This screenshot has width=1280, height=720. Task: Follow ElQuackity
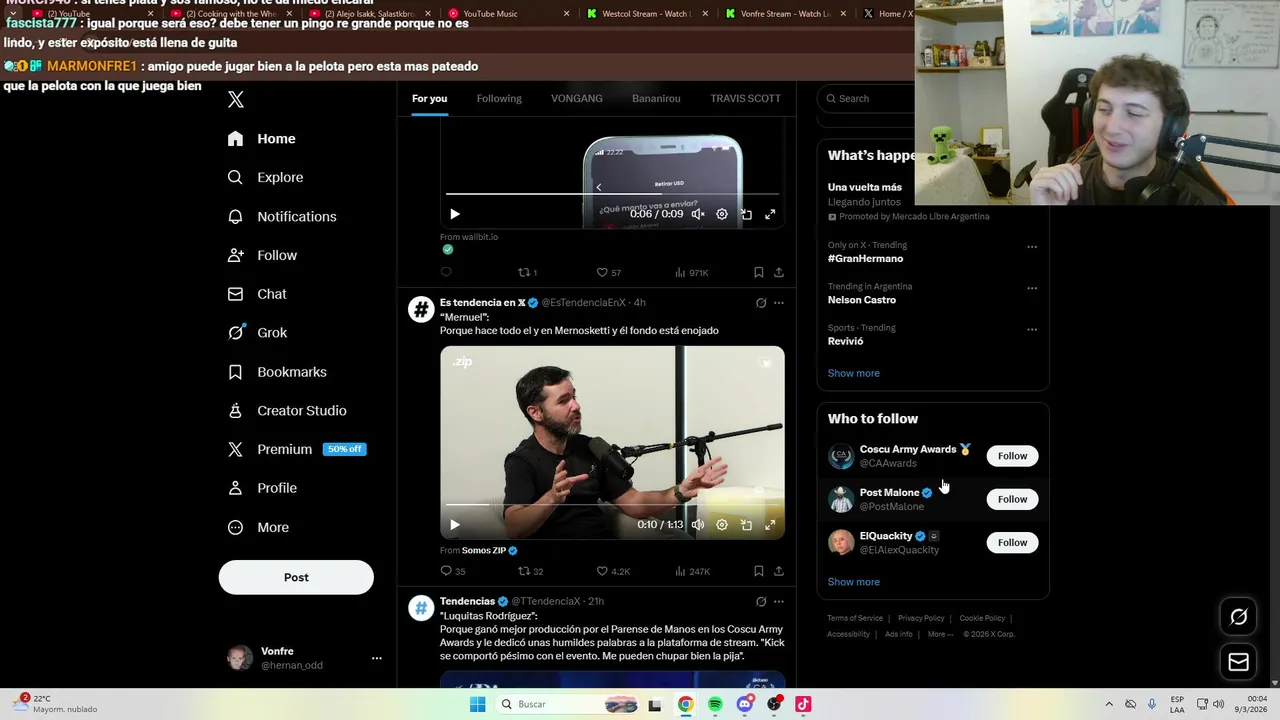(1012, 542)
